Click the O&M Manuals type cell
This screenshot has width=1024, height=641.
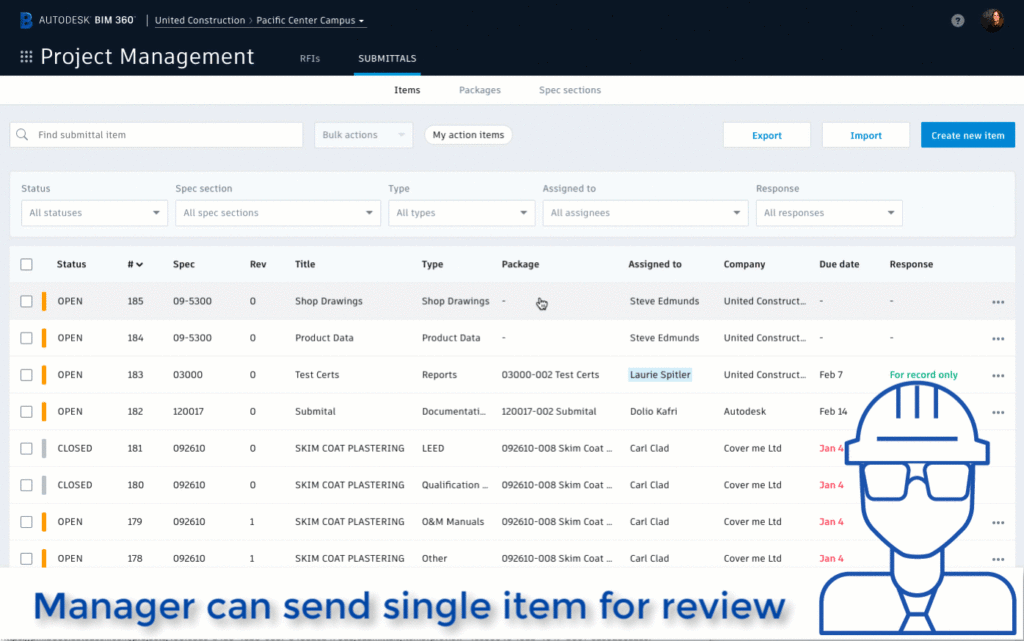(x=453, y=522)
